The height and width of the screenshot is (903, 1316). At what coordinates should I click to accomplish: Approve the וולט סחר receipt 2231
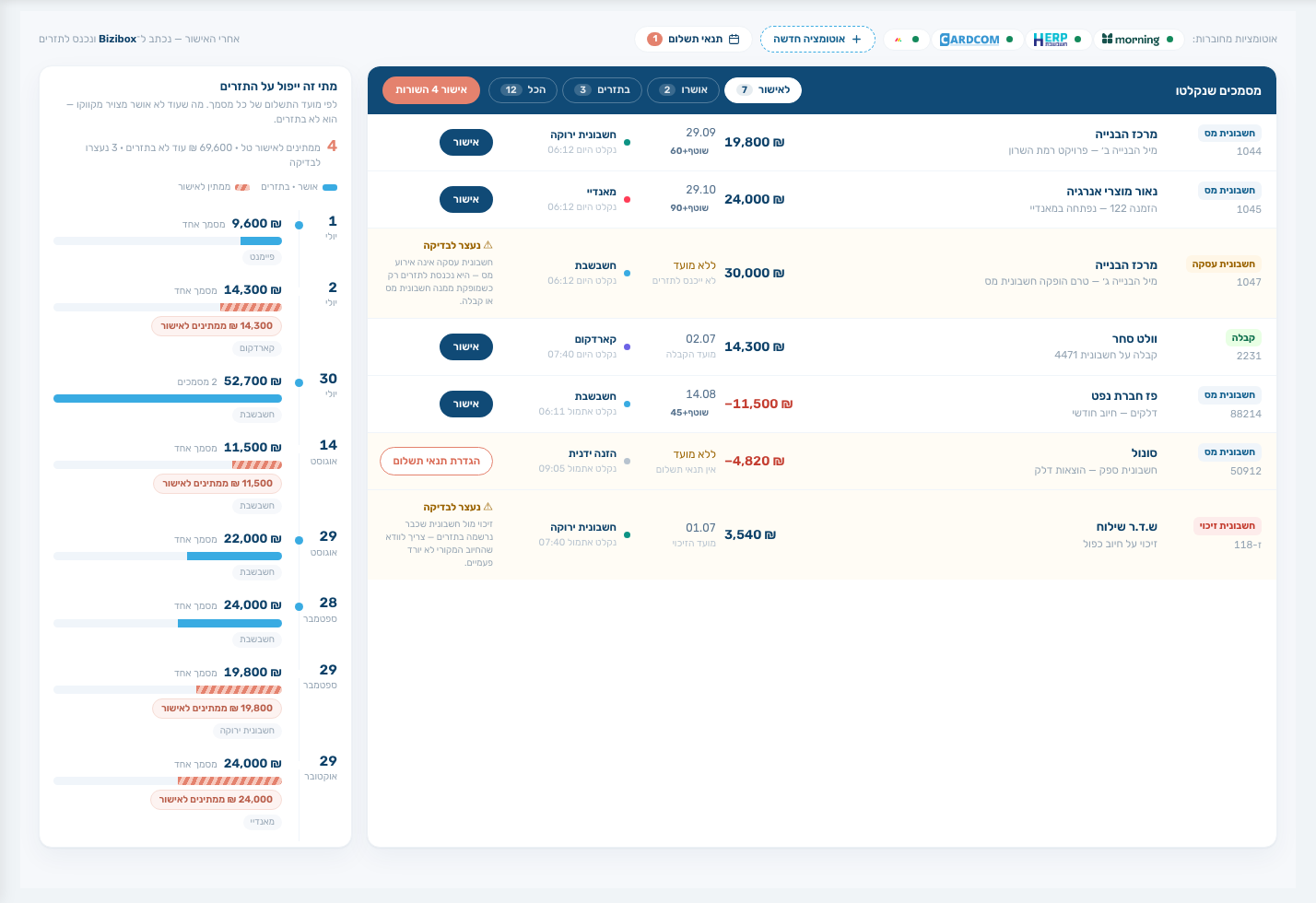coord(466,347)
